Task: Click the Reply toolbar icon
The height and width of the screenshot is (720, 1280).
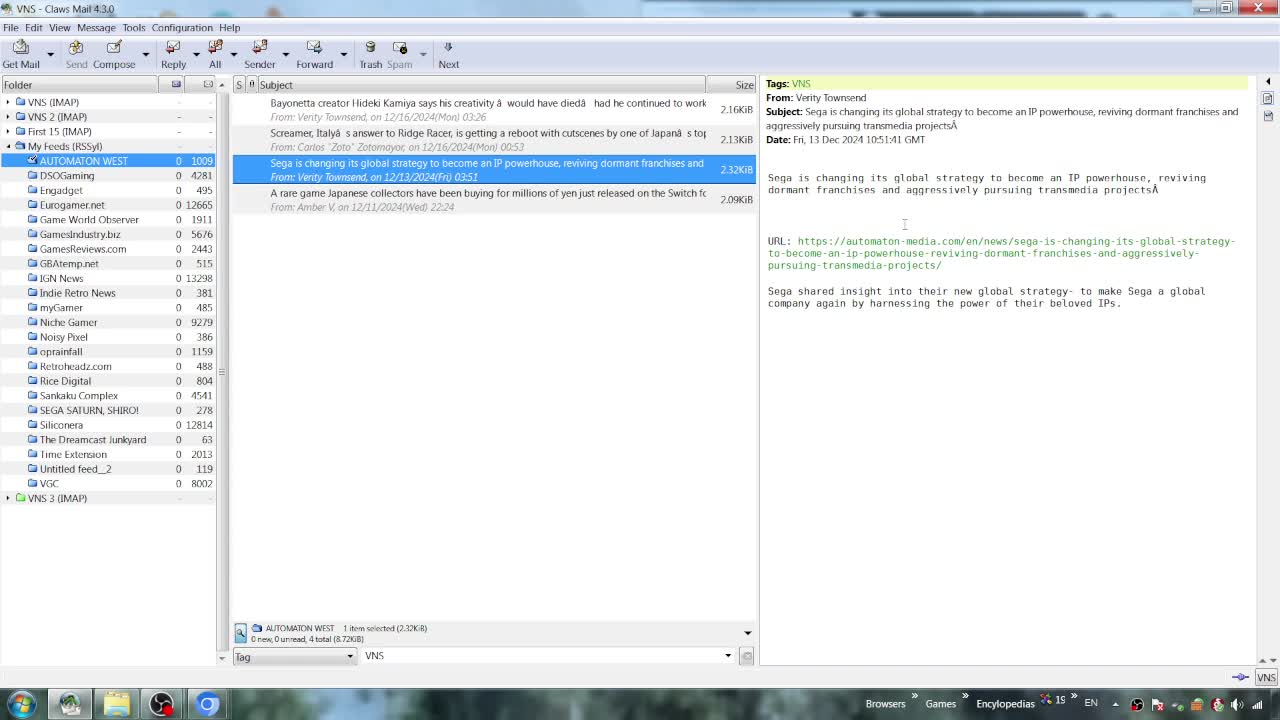Action: 173,48
